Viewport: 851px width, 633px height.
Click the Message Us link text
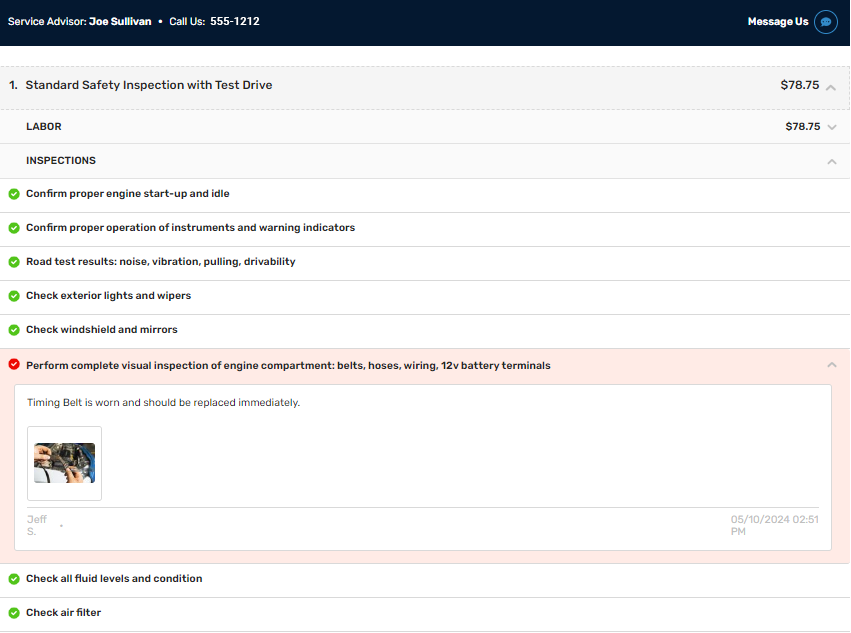coord(777,22)
